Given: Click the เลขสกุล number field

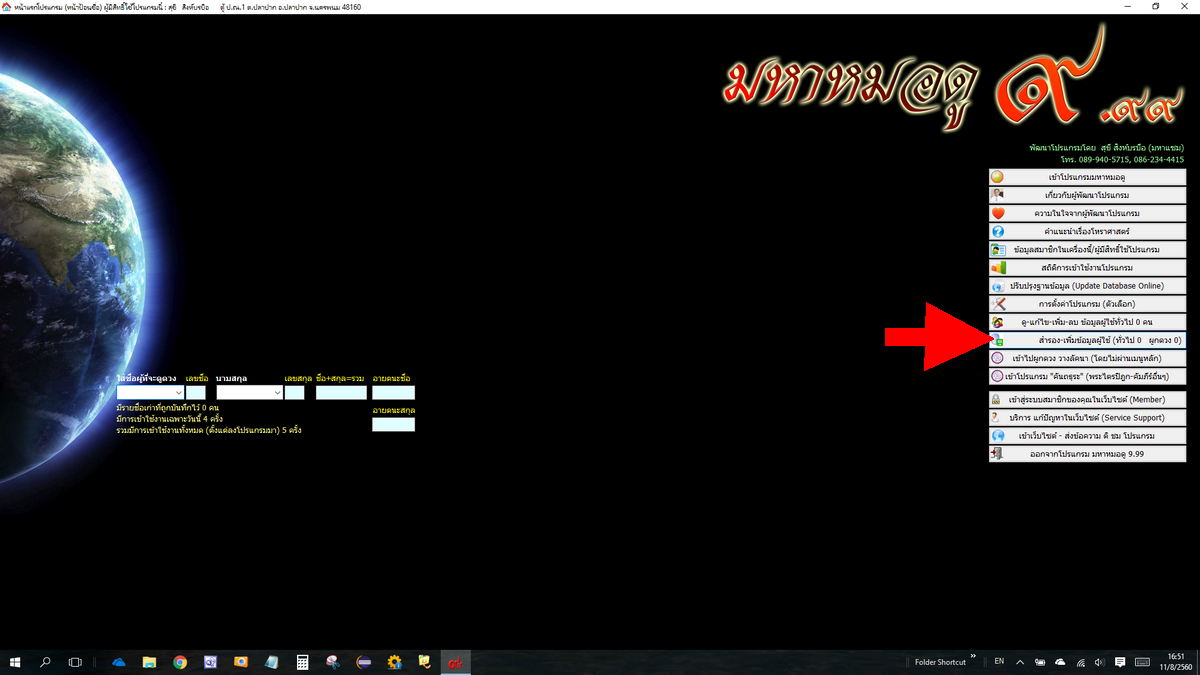Looking at the screenshot, I should pyautogui.click(x=294, y=393).
